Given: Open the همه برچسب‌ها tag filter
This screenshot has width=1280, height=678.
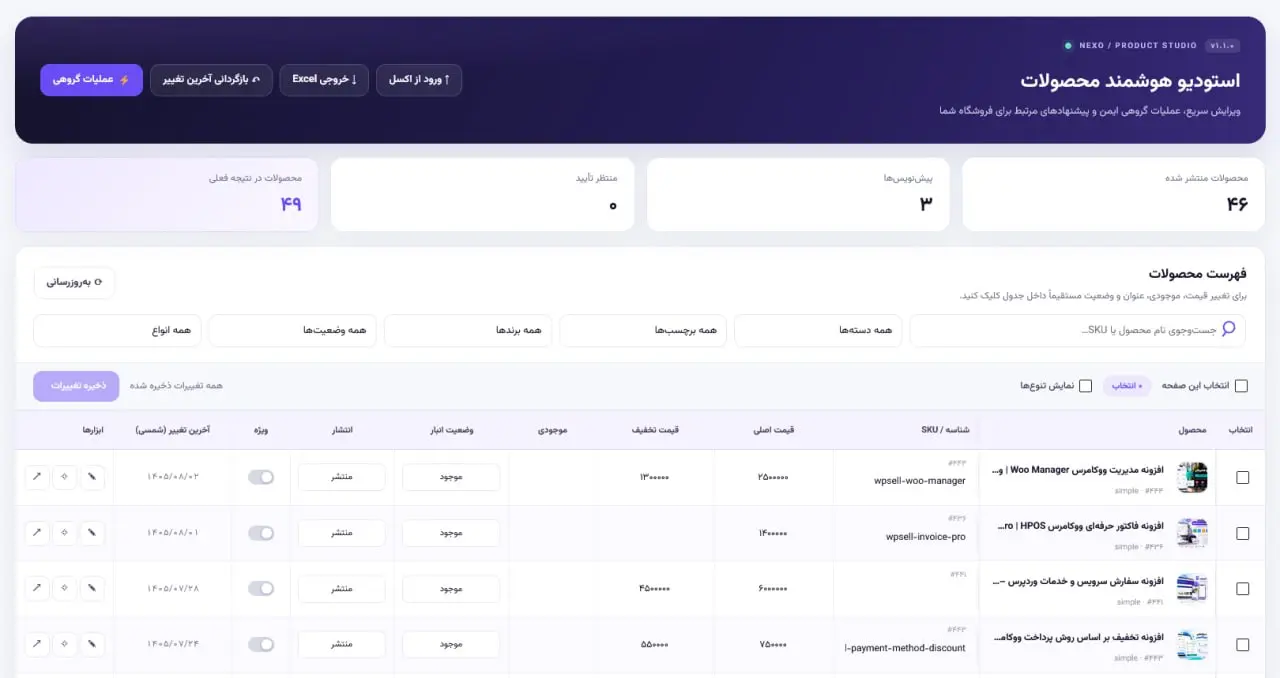Looking at the screenshot, I should coord(643,330).
